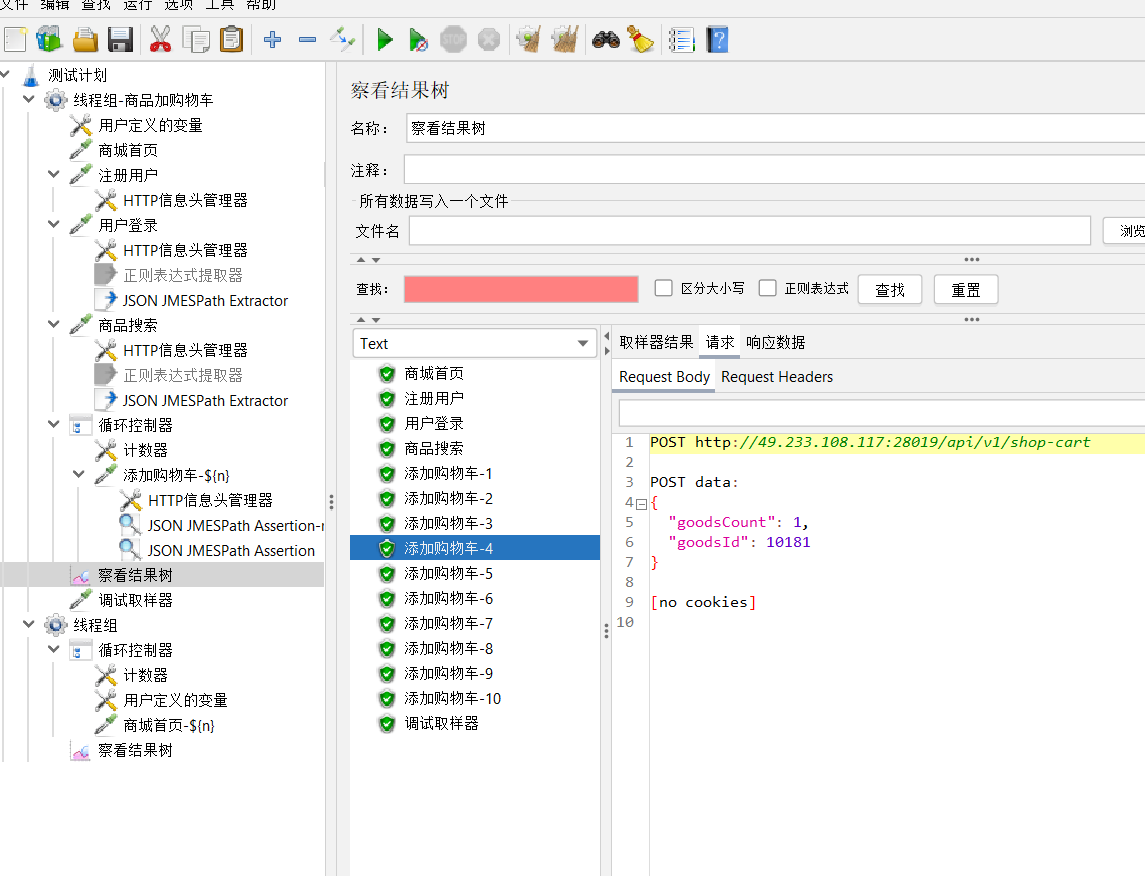This screenshot has width=1145, height=876.
Task: Collapse the 用户登录 sampler node
Action: coord(54,224)
